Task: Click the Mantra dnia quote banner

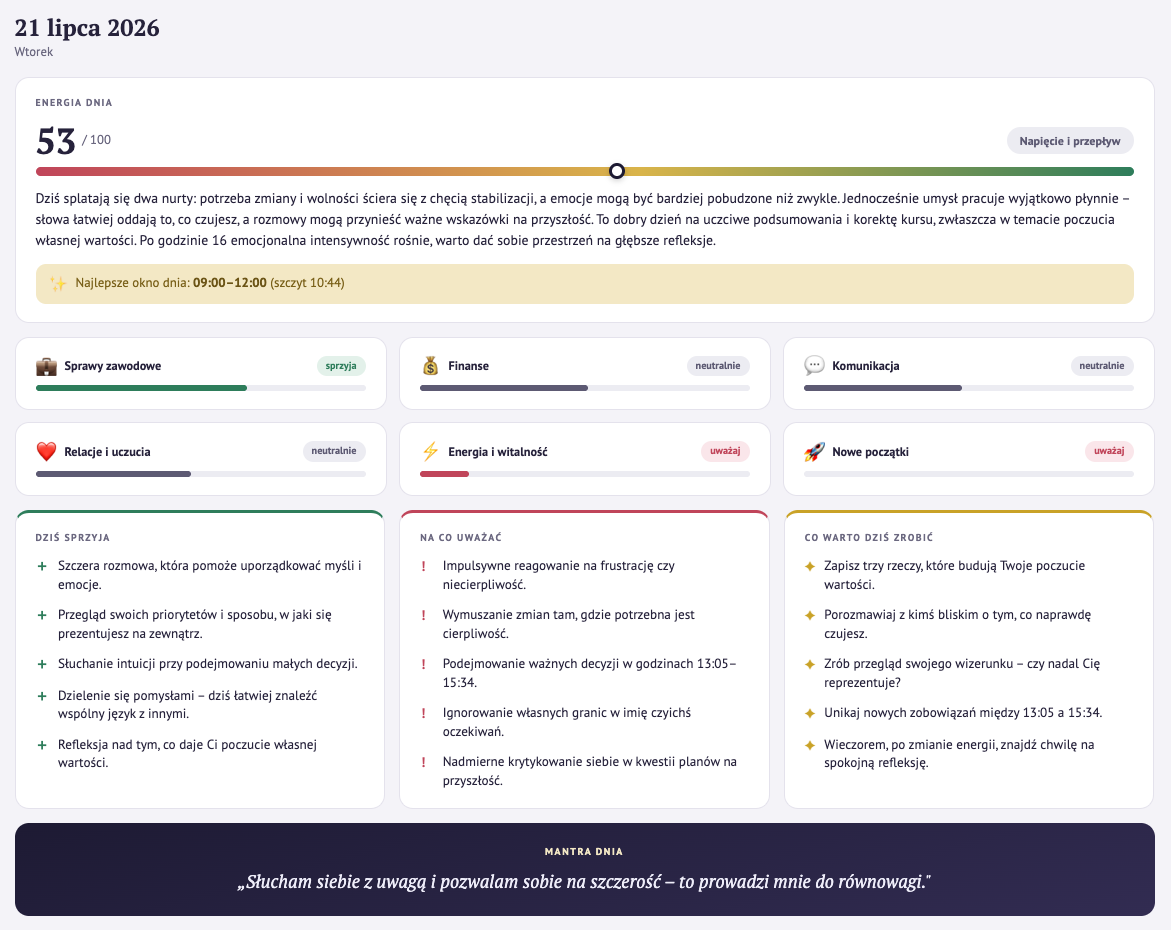Action: tap(585, 869)
